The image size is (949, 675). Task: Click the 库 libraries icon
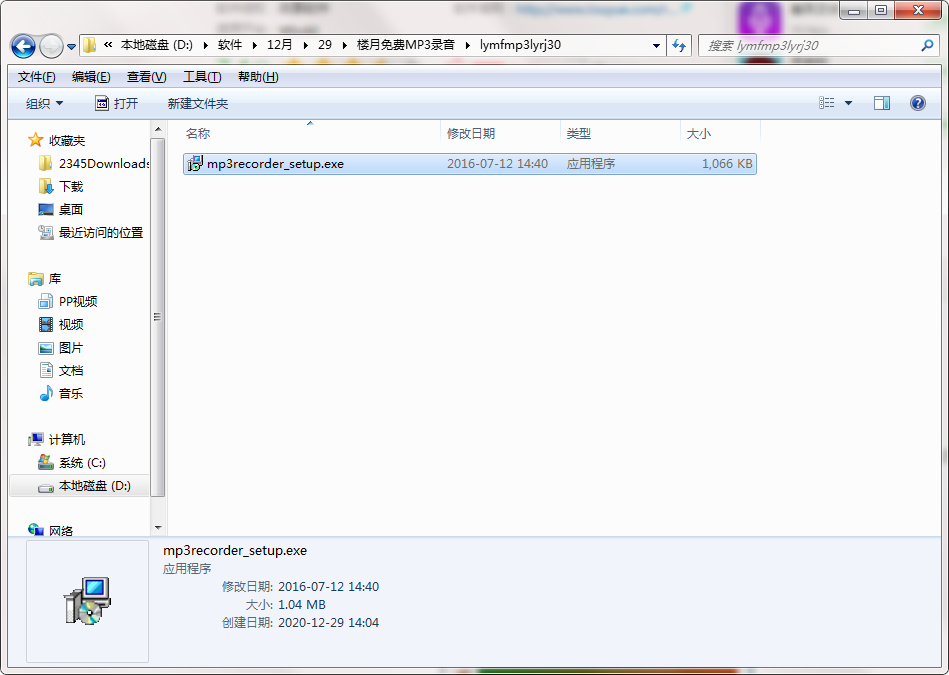pyautogui.click(x=36, y=278)
